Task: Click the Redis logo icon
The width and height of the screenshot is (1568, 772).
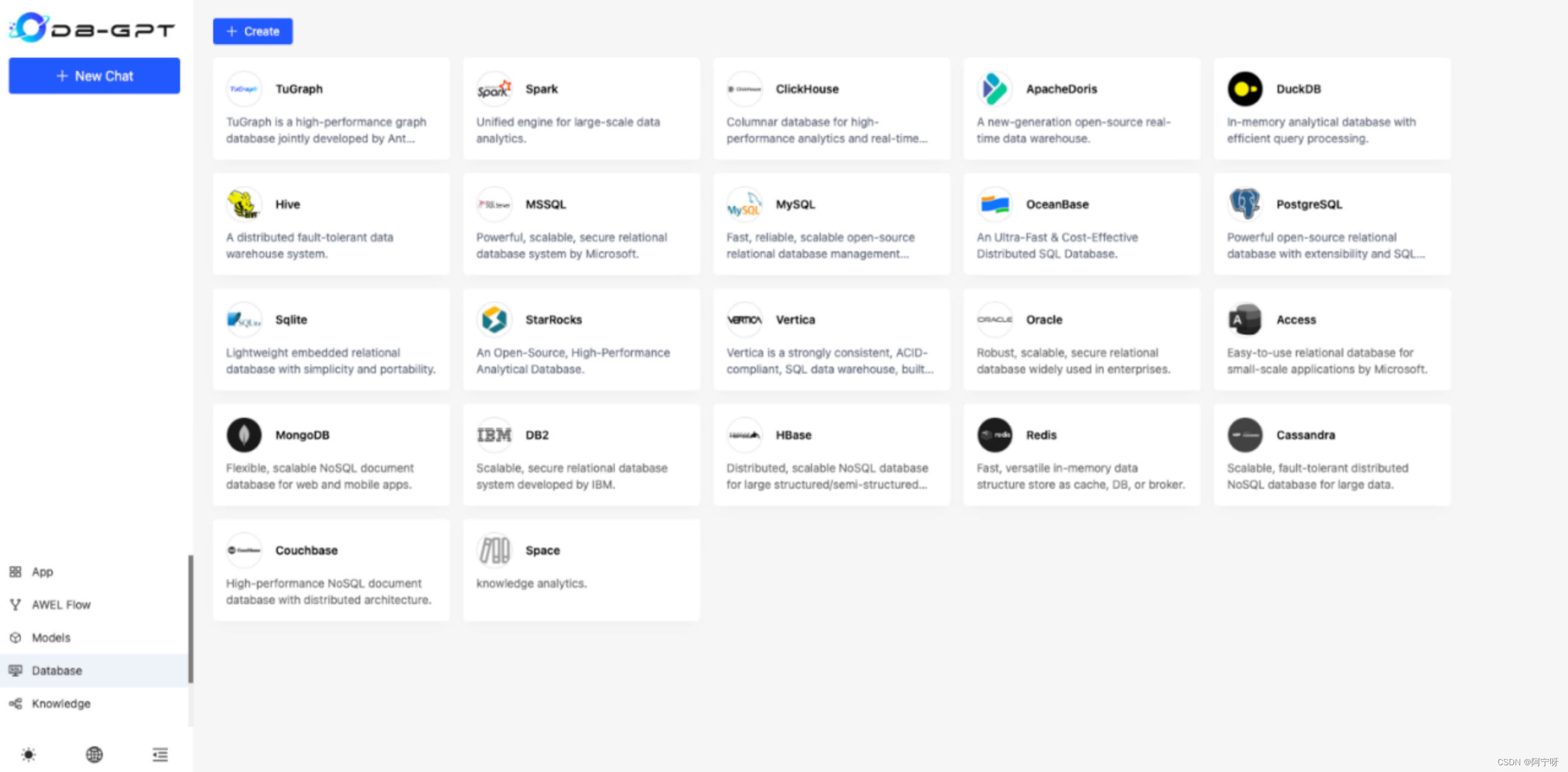Action: (x=994, y=435)
